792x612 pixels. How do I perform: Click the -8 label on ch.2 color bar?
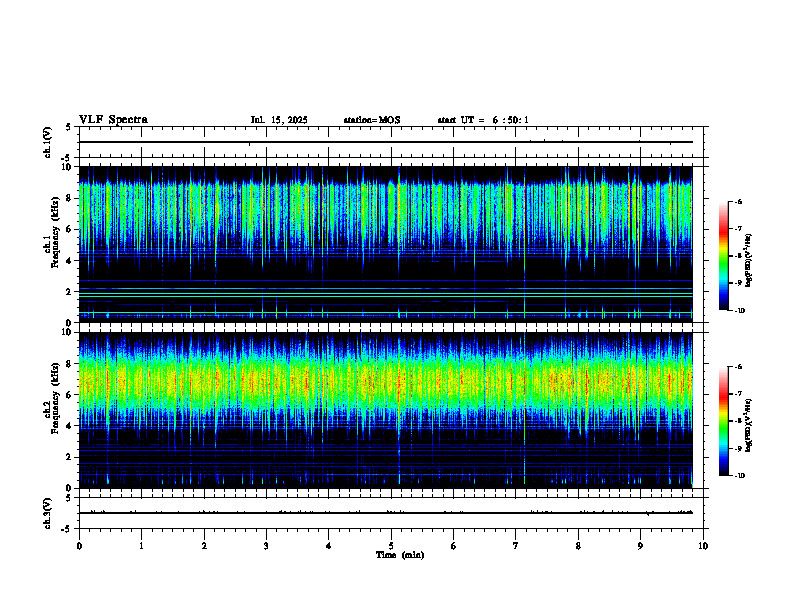(x=739, y=421)
